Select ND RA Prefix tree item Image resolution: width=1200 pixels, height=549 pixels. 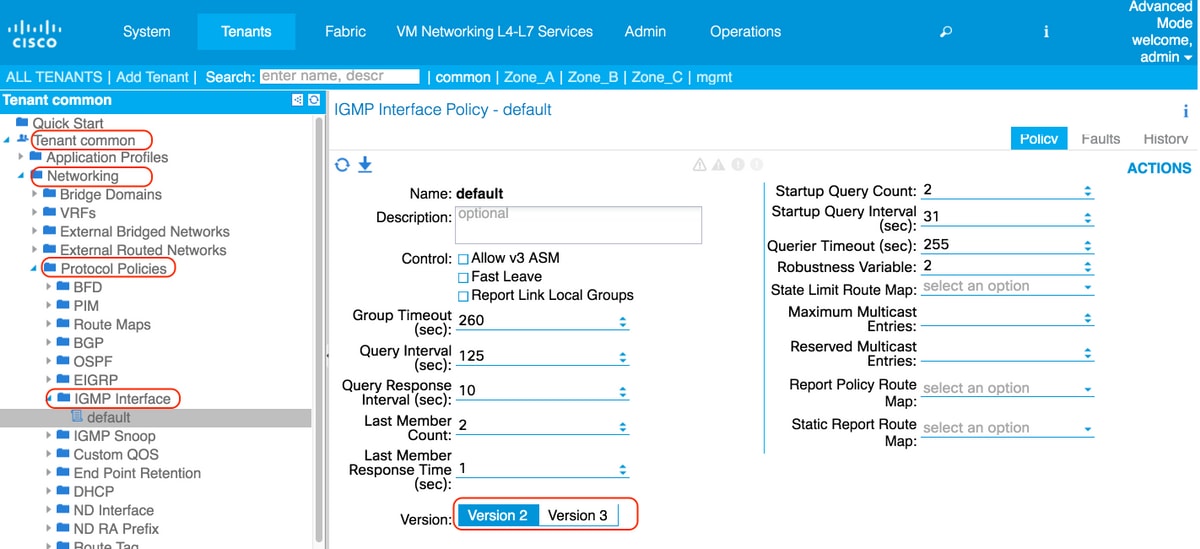pos(116,528)
